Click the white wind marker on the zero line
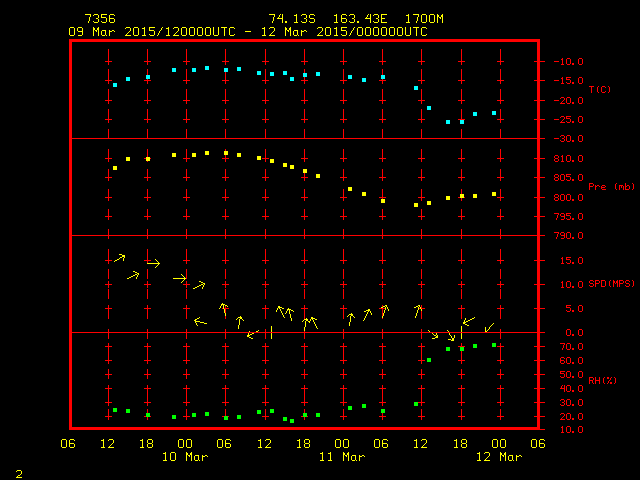This screenshot has height=480, width=640. (x=271, y=332)
